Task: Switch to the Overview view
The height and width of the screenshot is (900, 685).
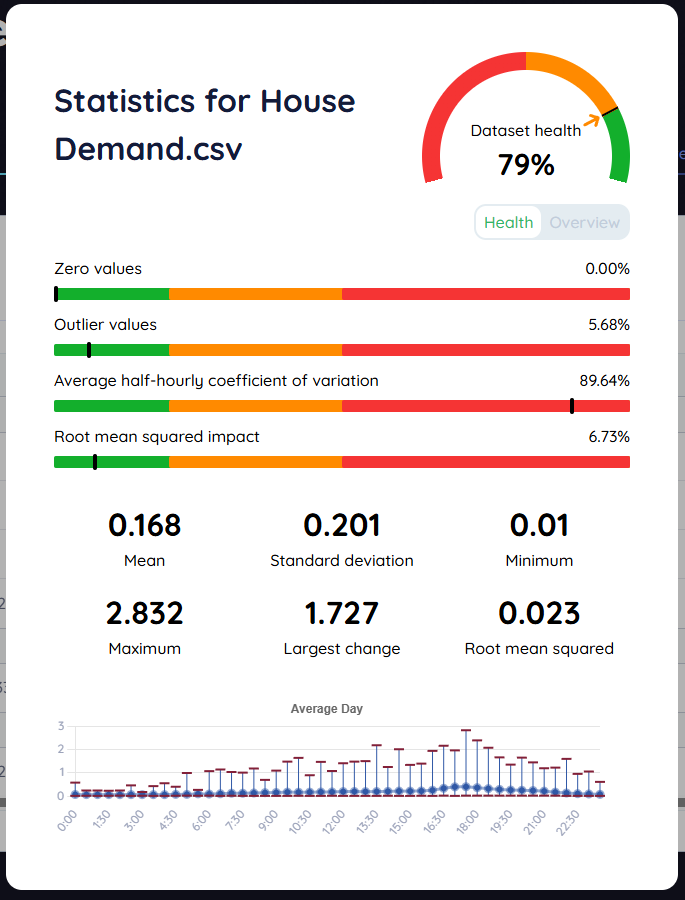Action: click(x=585, y=222)
